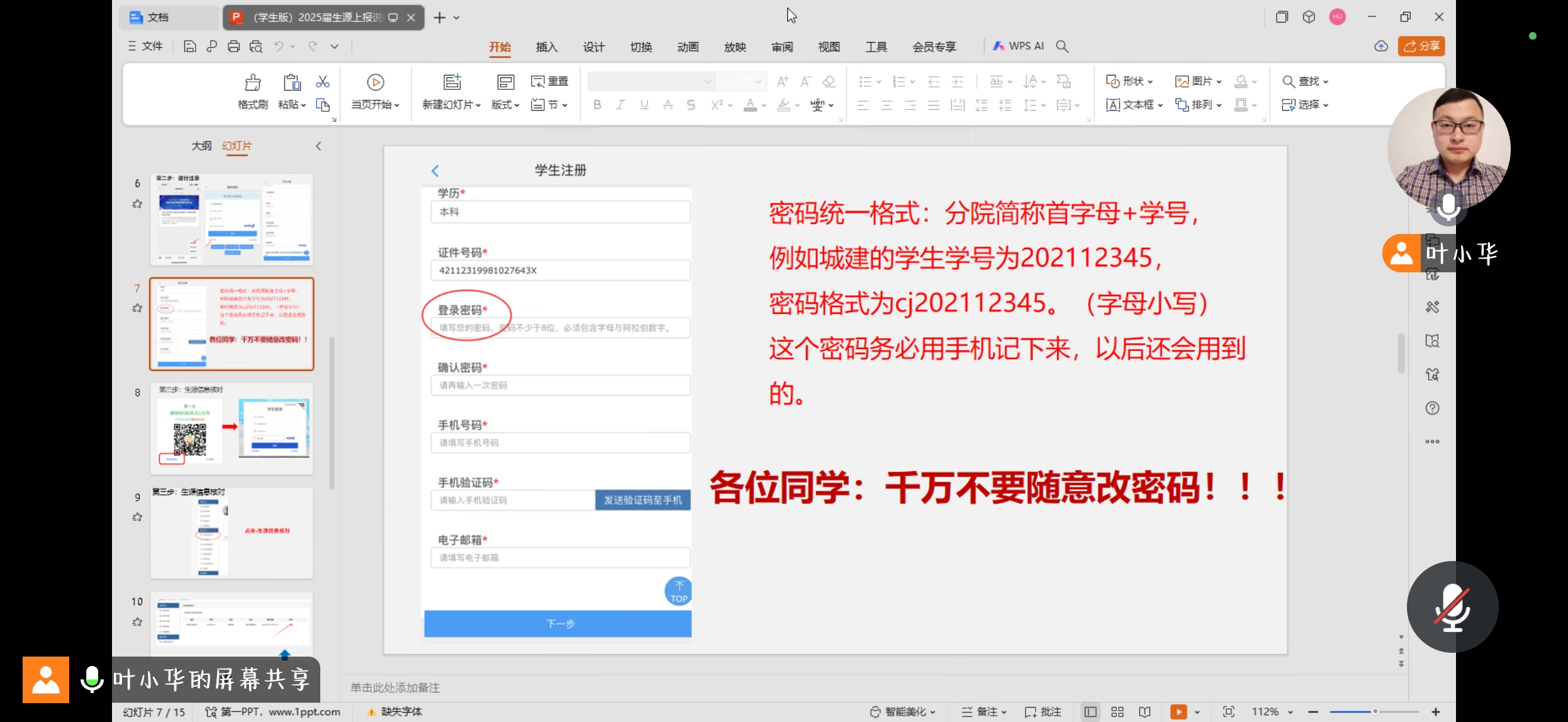Collapse the slide thumbnail panel chevron

pyautogui.click(x=318, y=146)
